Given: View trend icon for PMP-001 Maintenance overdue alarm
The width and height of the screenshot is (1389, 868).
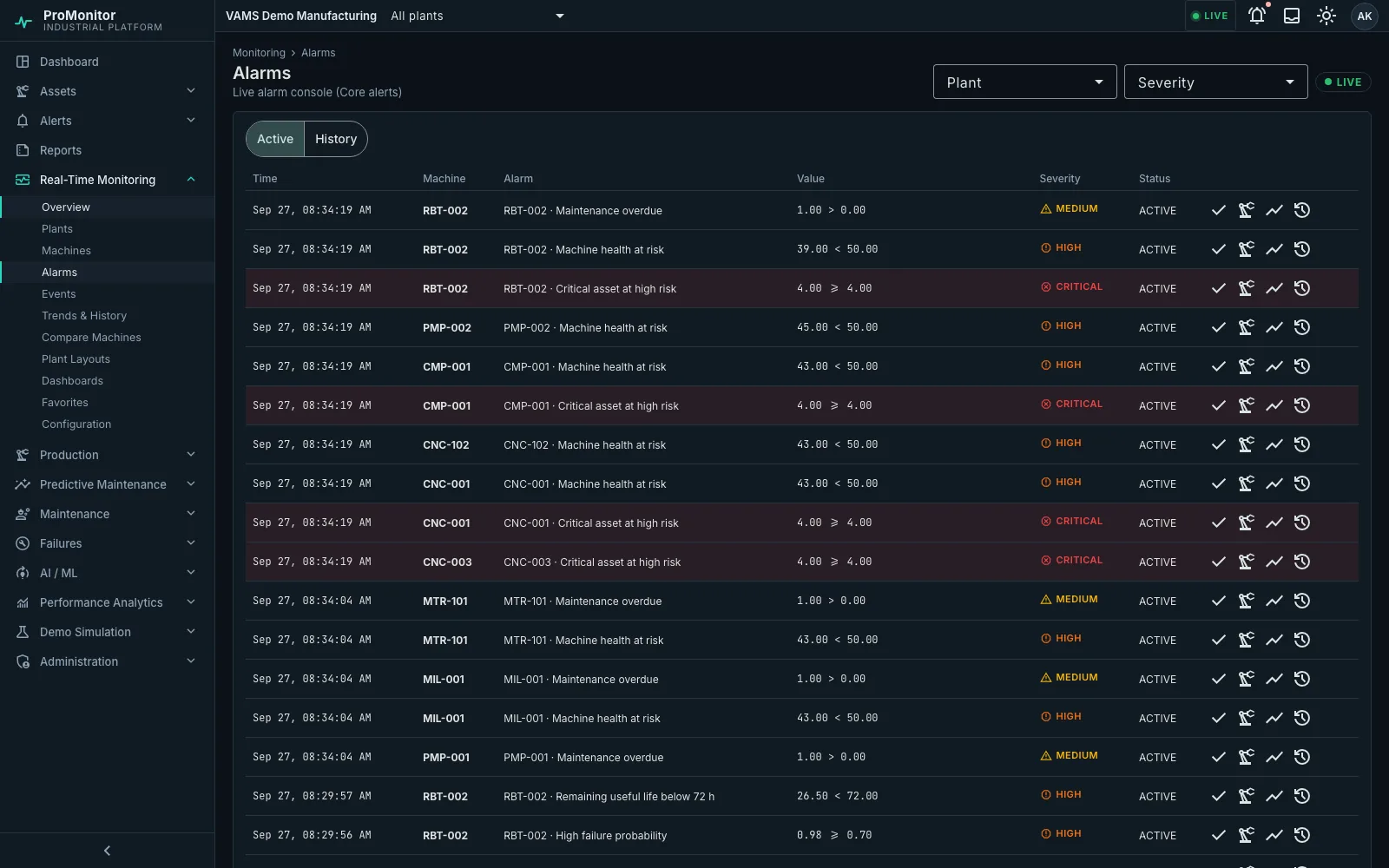Looking at the screenshot, I should (1274, 757).
